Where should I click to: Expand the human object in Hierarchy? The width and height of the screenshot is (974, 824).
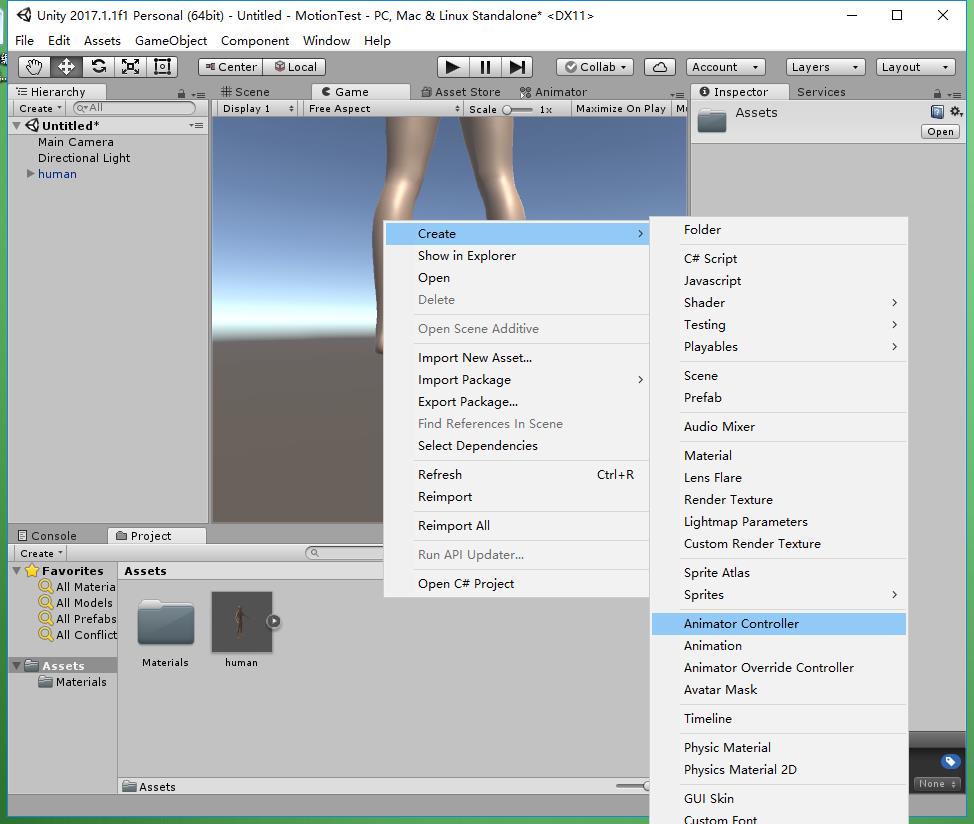30,174
